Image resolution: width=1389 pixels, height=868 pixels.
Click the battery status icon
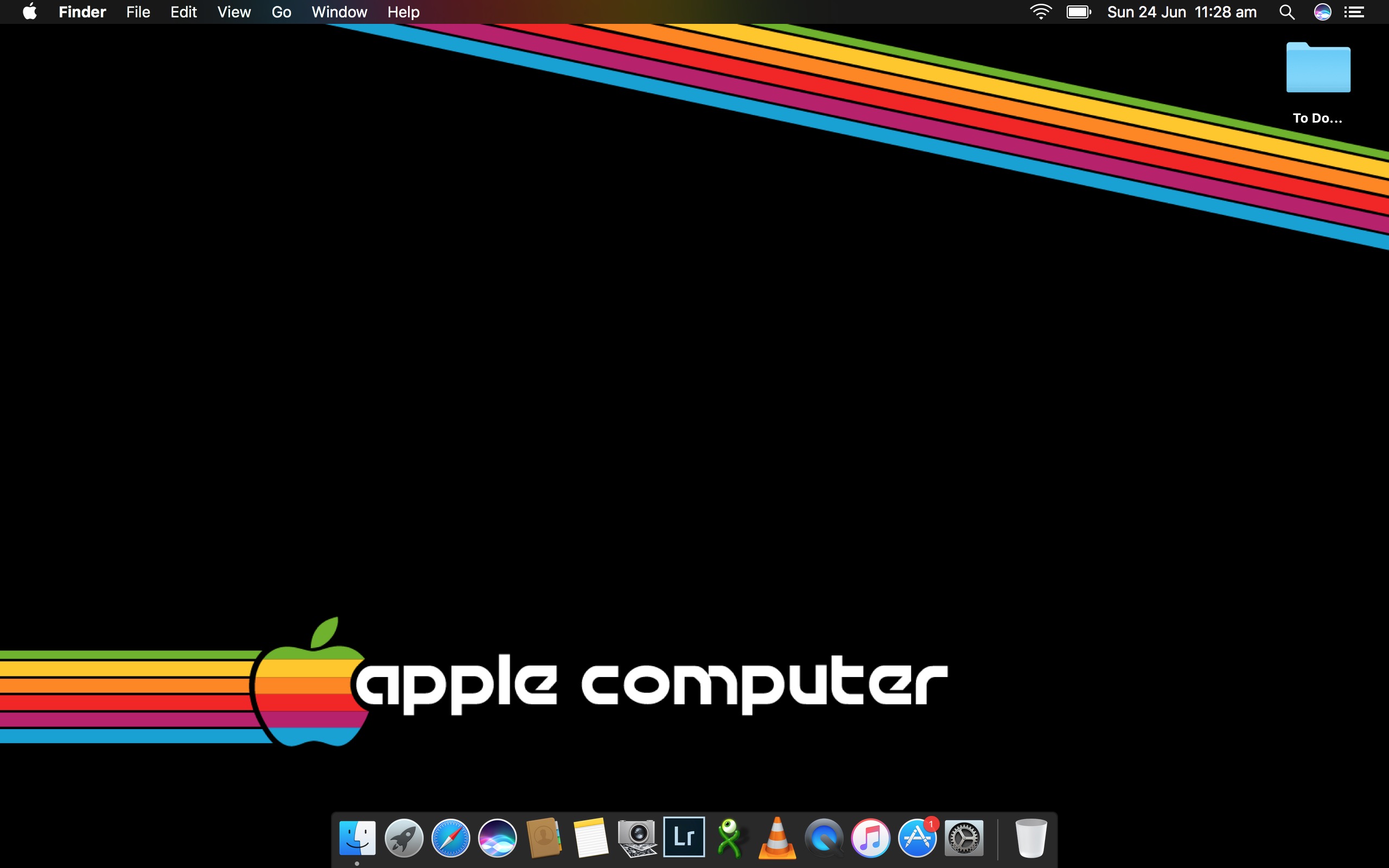point(1079,11)
